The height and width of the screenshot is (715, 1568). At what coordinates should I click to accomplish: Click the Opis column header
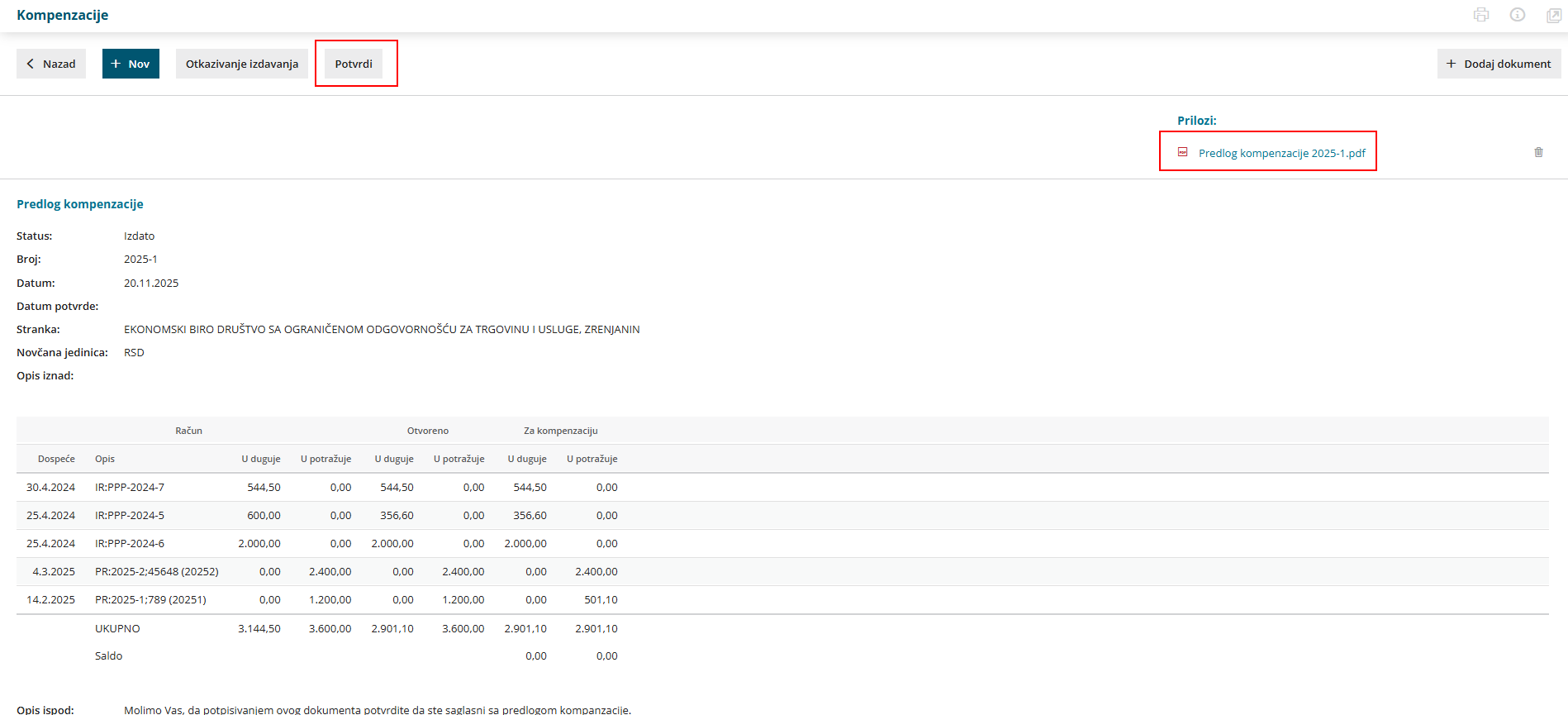(105, 459)
